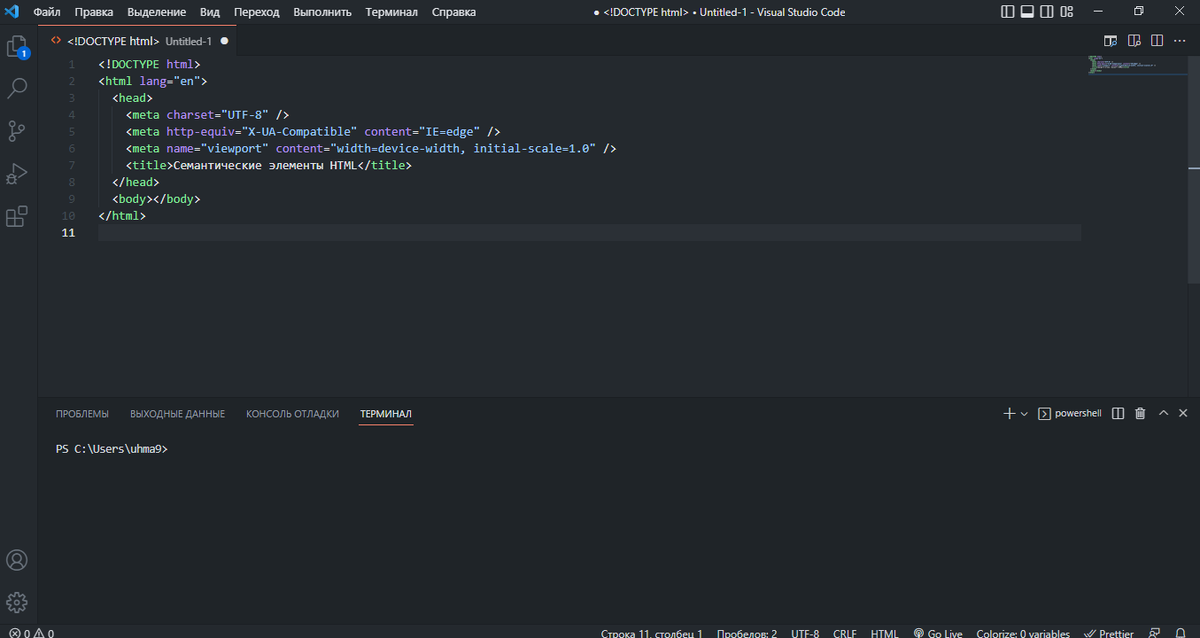Click the unsaved dot on Untitled-1 tab
The height and width of the screenshot is (638, 1200).
224,41
